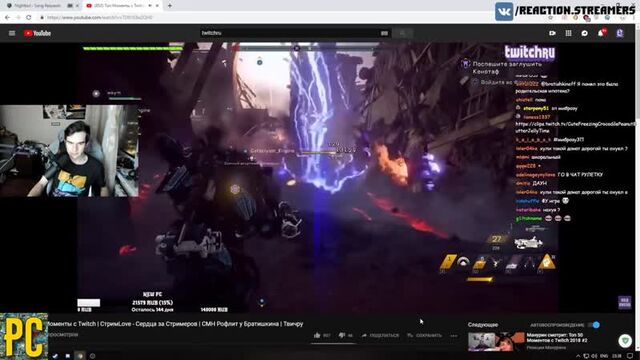Dislike the video with thumbs down
640x360 pixels.
coord(342,335)
